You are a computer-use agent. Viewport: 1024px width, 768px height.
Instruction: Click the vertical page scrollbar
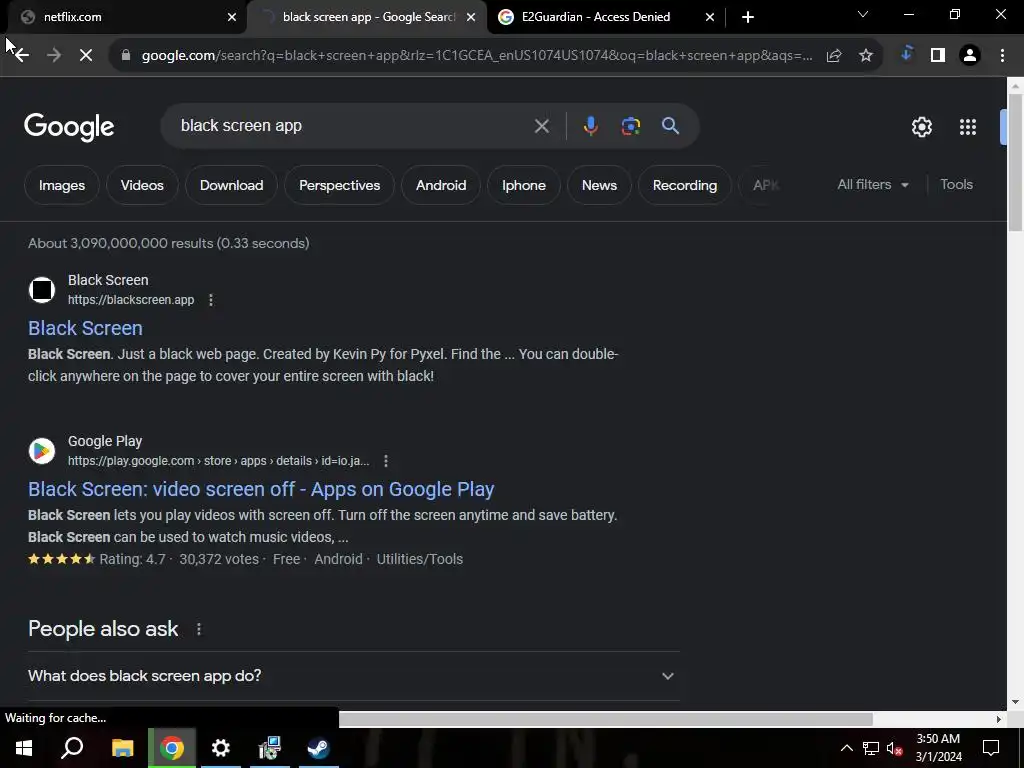coord(1015,163)
